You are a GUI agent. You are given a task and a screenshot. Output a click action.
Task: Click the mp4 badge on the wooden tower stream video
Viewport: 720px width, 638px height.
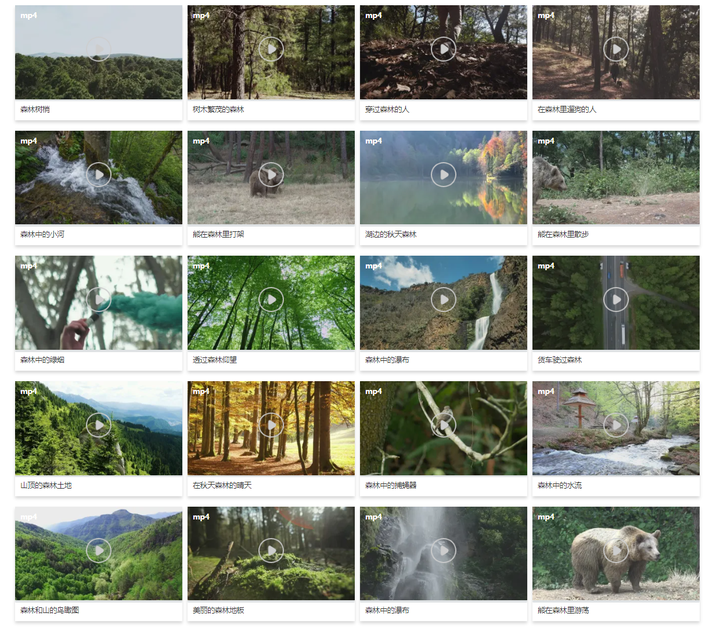click(x=546, y=391)
